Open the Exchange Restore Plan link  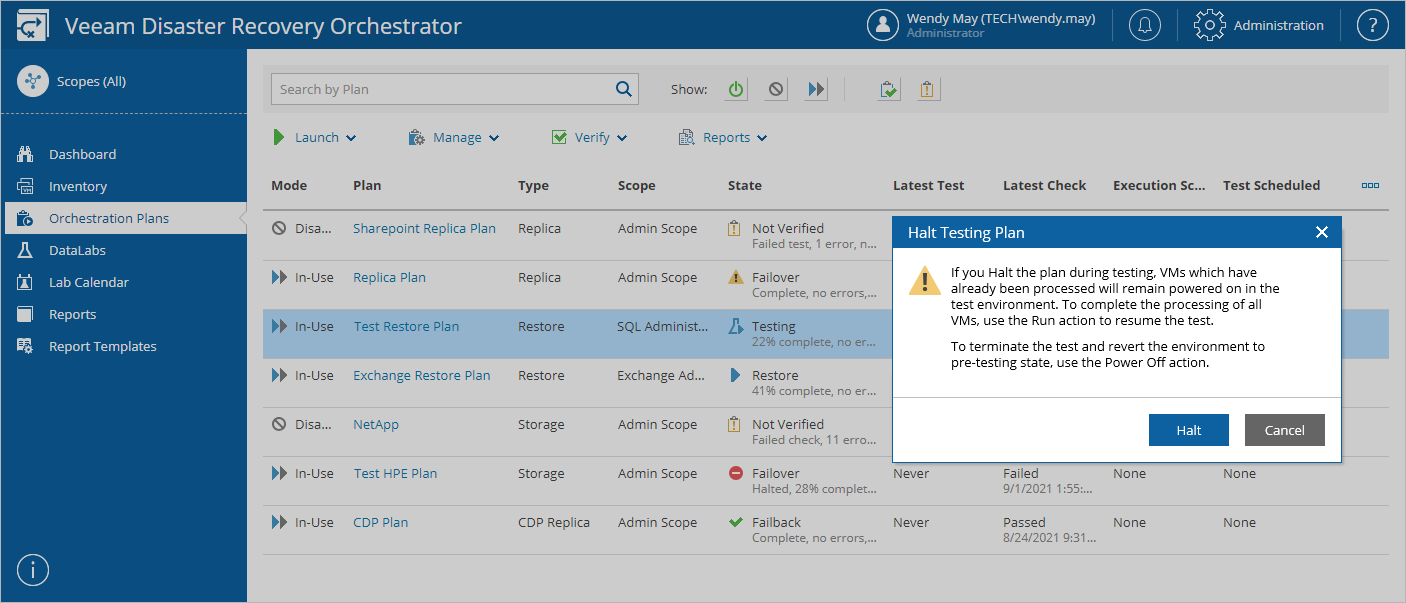pos(422,375)
